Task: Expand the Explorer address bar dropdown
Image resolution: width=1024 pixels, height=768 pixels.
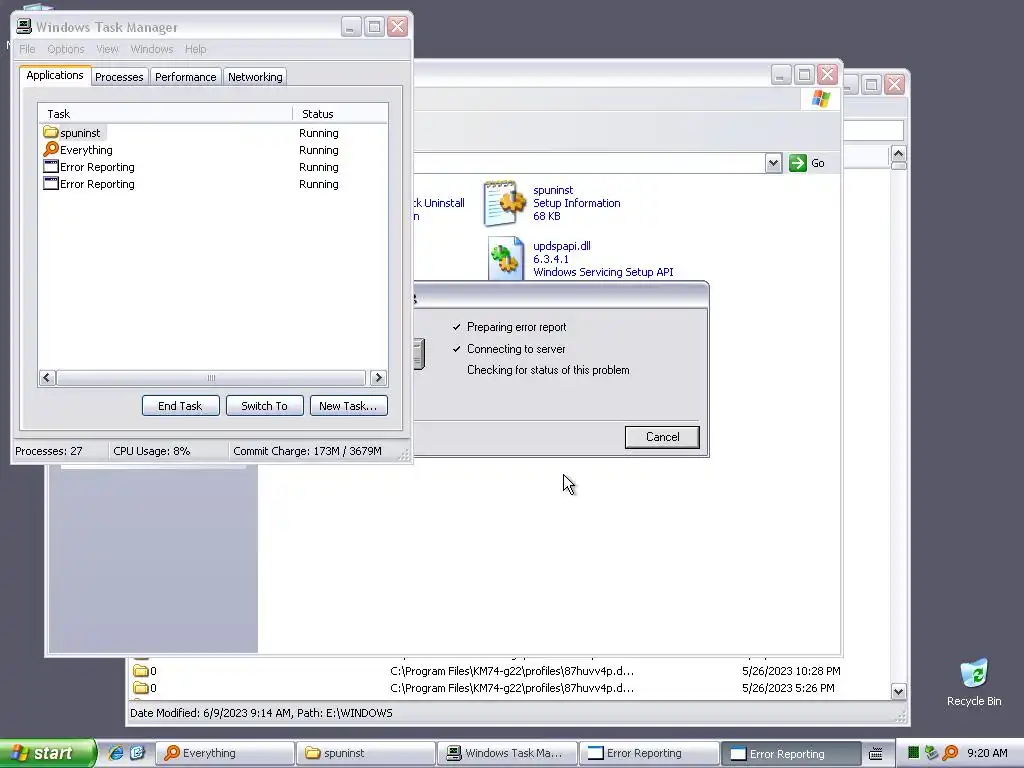Action: pos(773,163)
